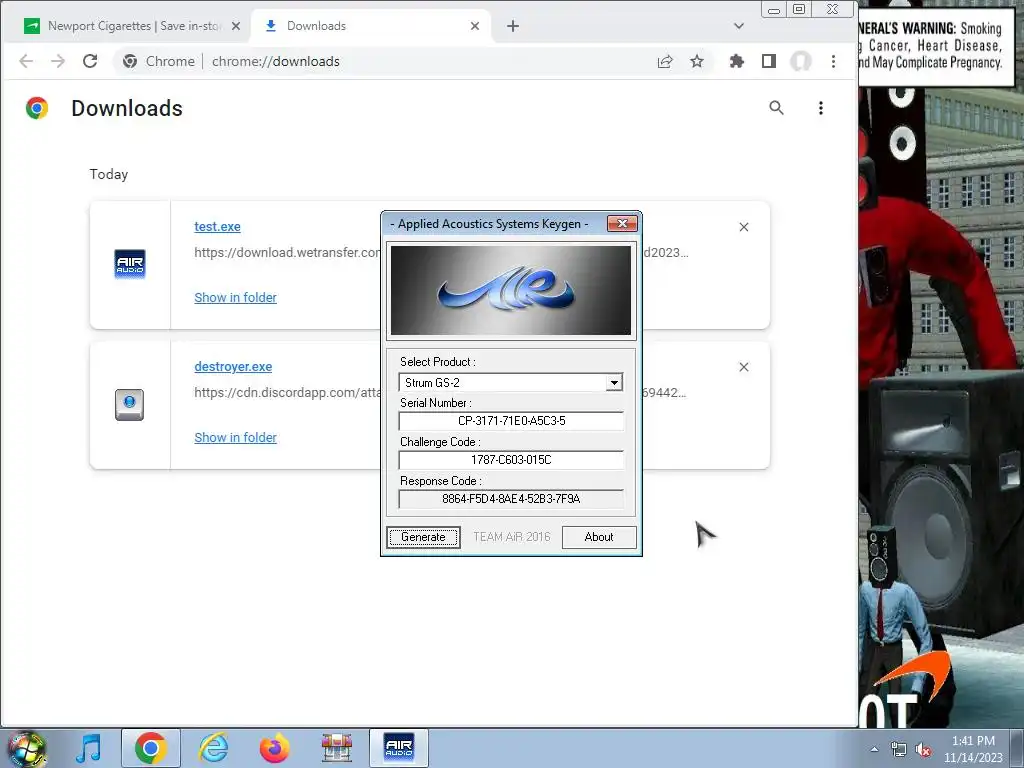Click the Challenge Code field
Screen dimensions: 1024x768
pos(511,460)
